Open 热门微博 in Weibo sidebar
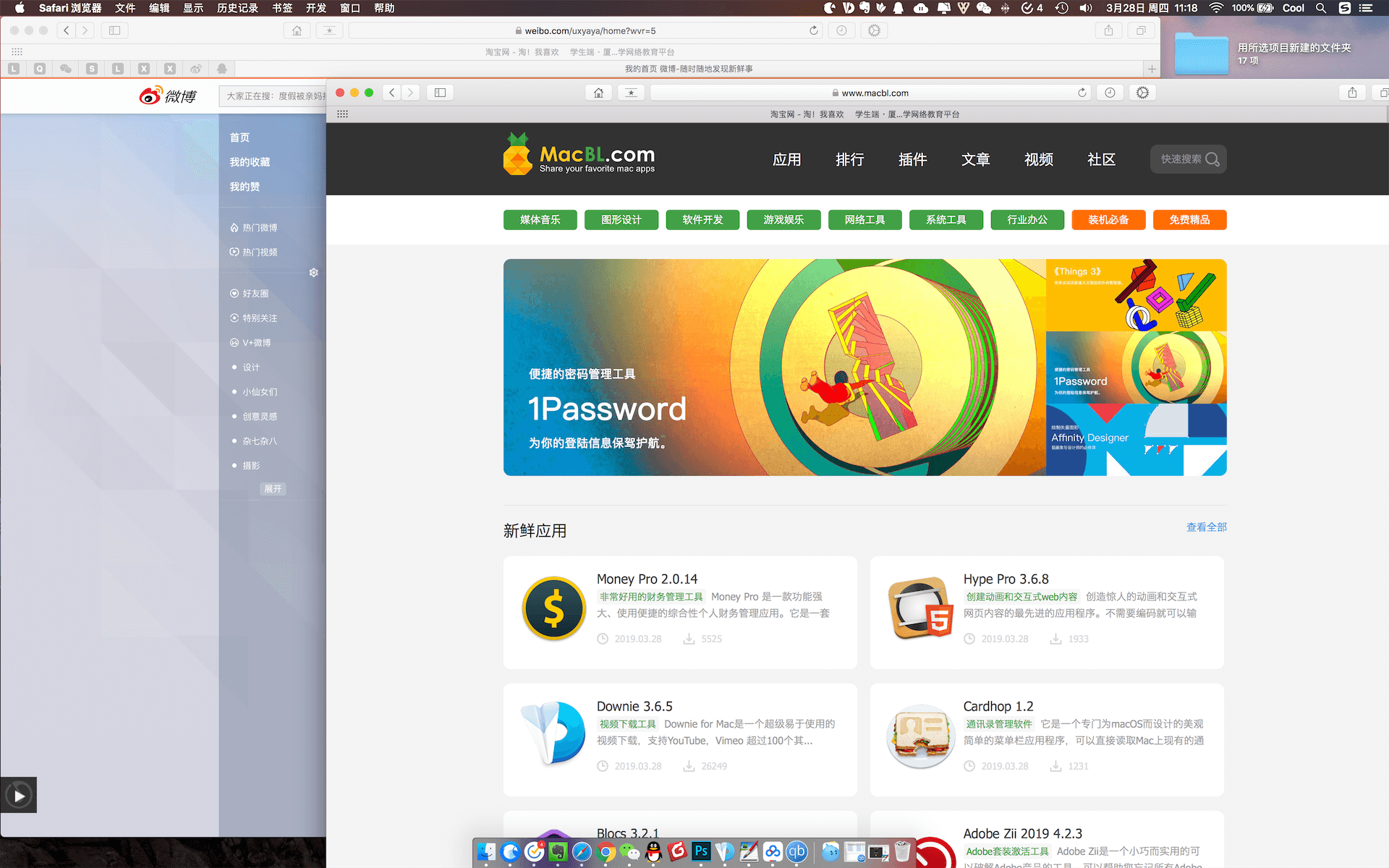1389x868 pixels. point(254,228)
